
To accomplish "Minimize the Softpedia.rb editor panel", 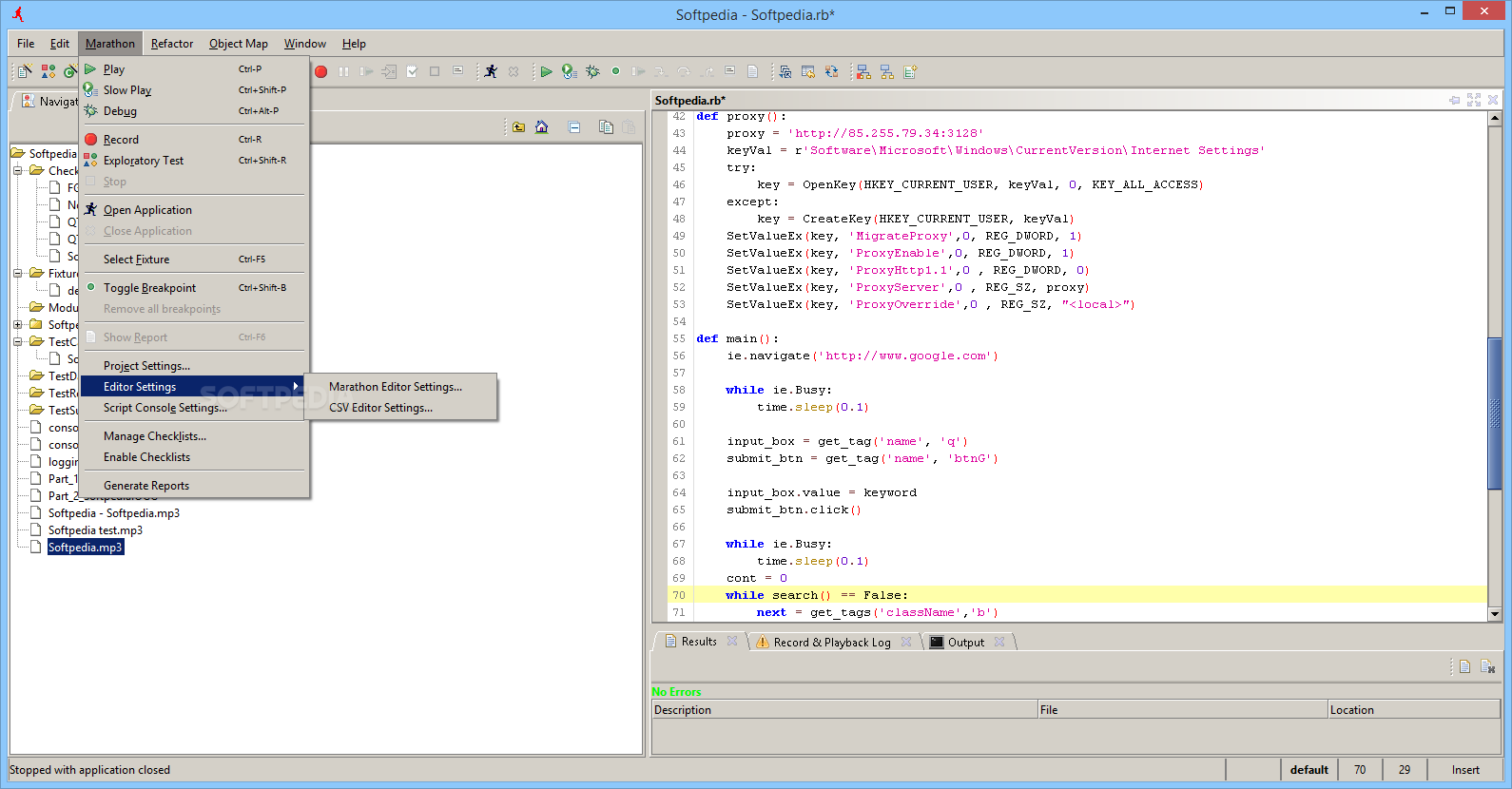I will point(1454,100).
